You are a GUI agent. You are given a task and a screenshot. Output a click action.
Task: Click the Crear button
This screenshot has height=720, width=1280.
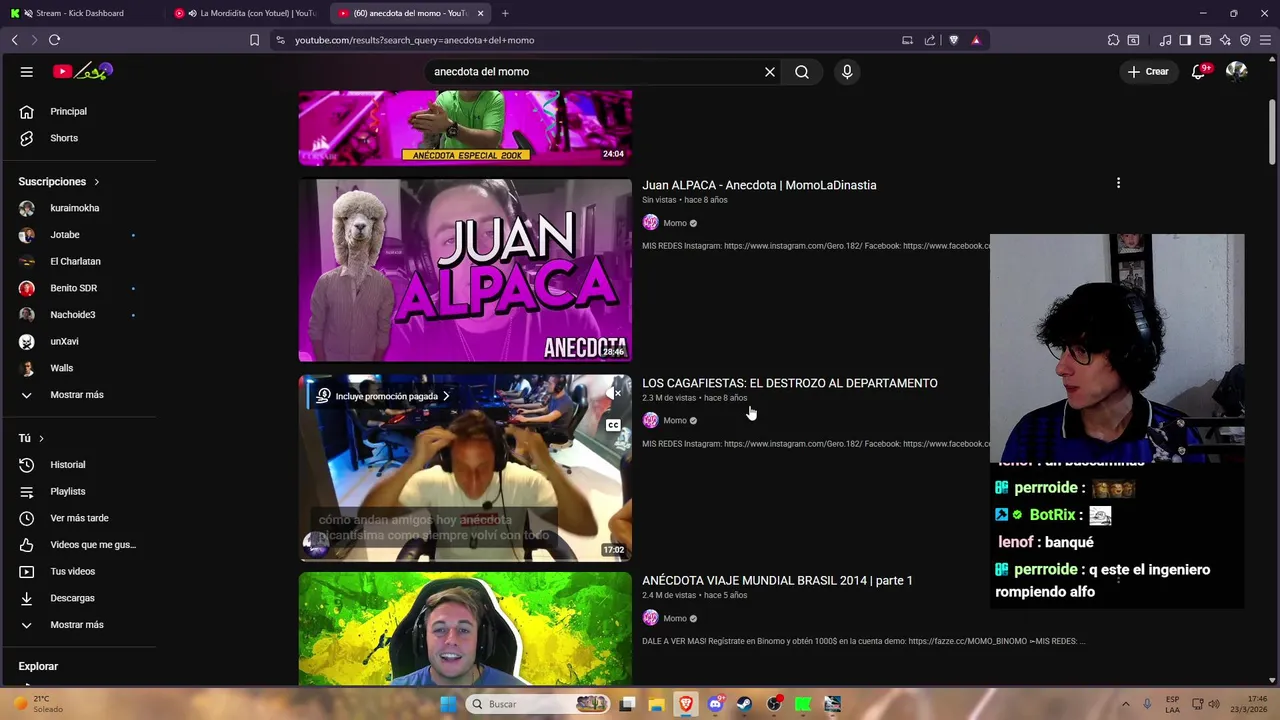1148,72
